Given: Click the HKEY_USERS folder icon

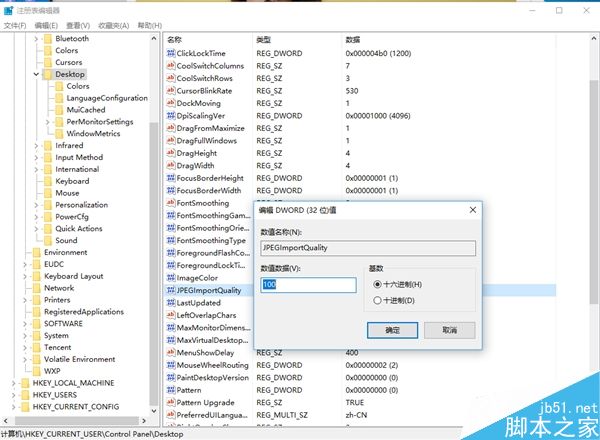Looking at the screenshot, I should [x=25, y=395].
